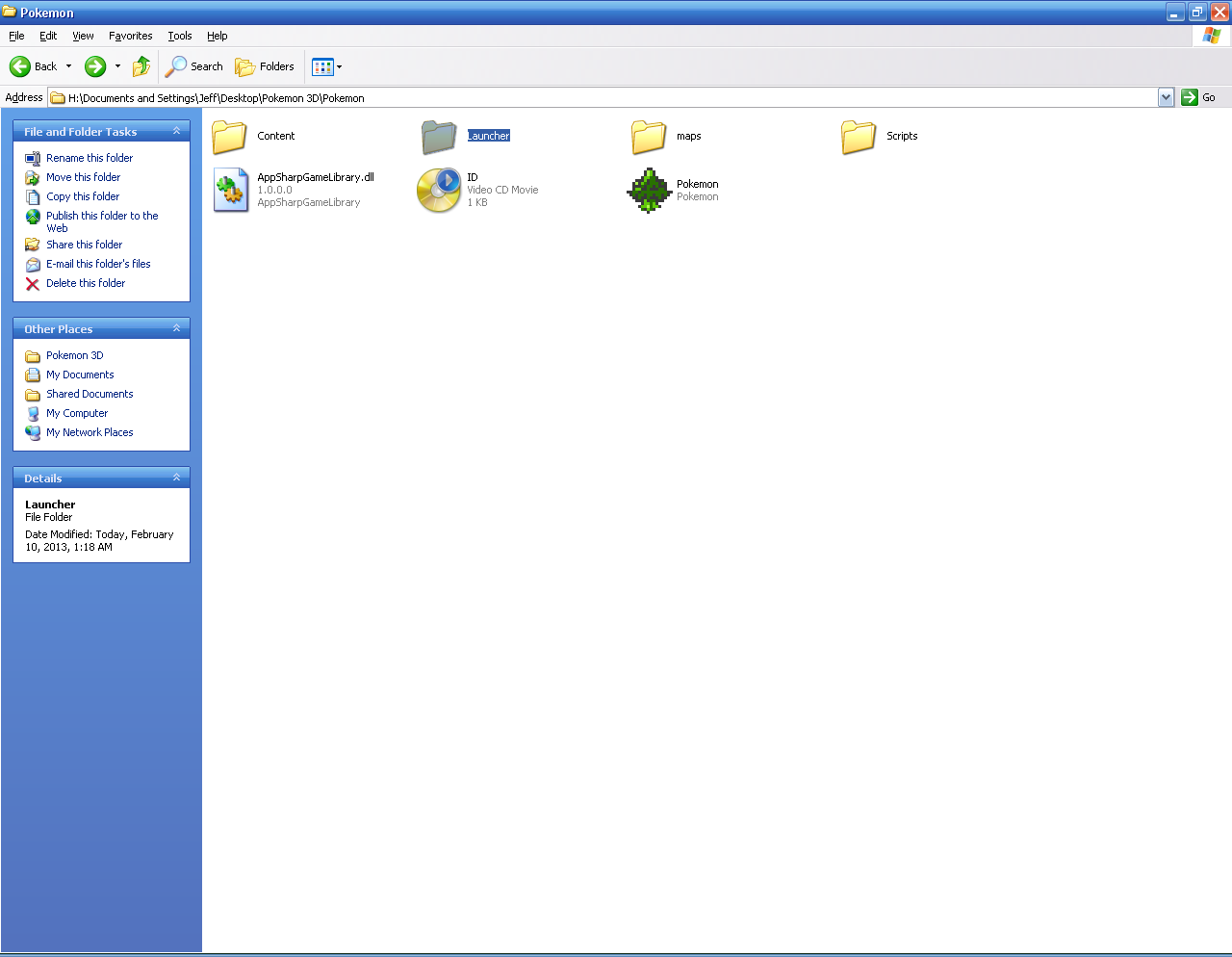
Task: Click the red X Delete folder icon
Action: (33, 284)
